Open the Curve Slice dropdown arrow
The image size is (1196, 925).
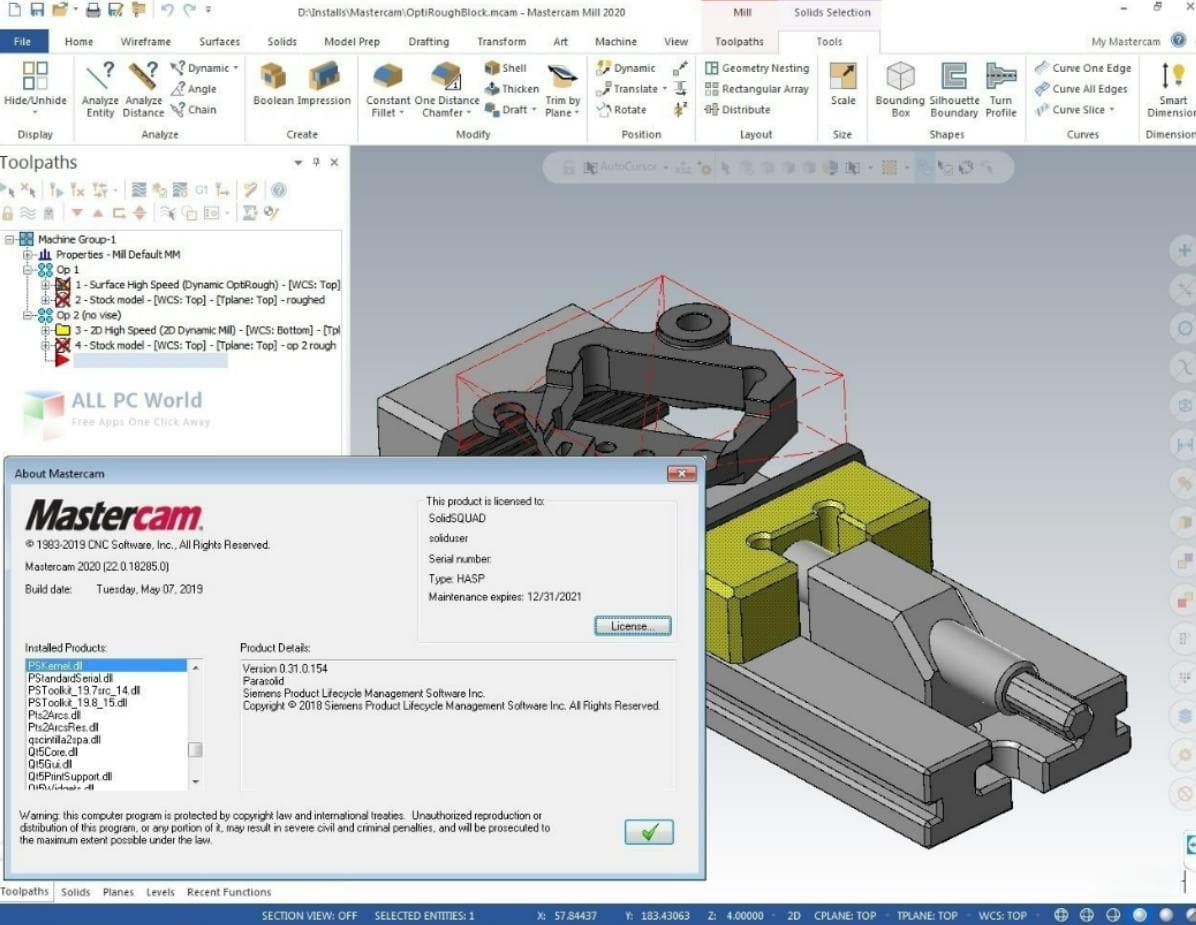point(1112,110)
